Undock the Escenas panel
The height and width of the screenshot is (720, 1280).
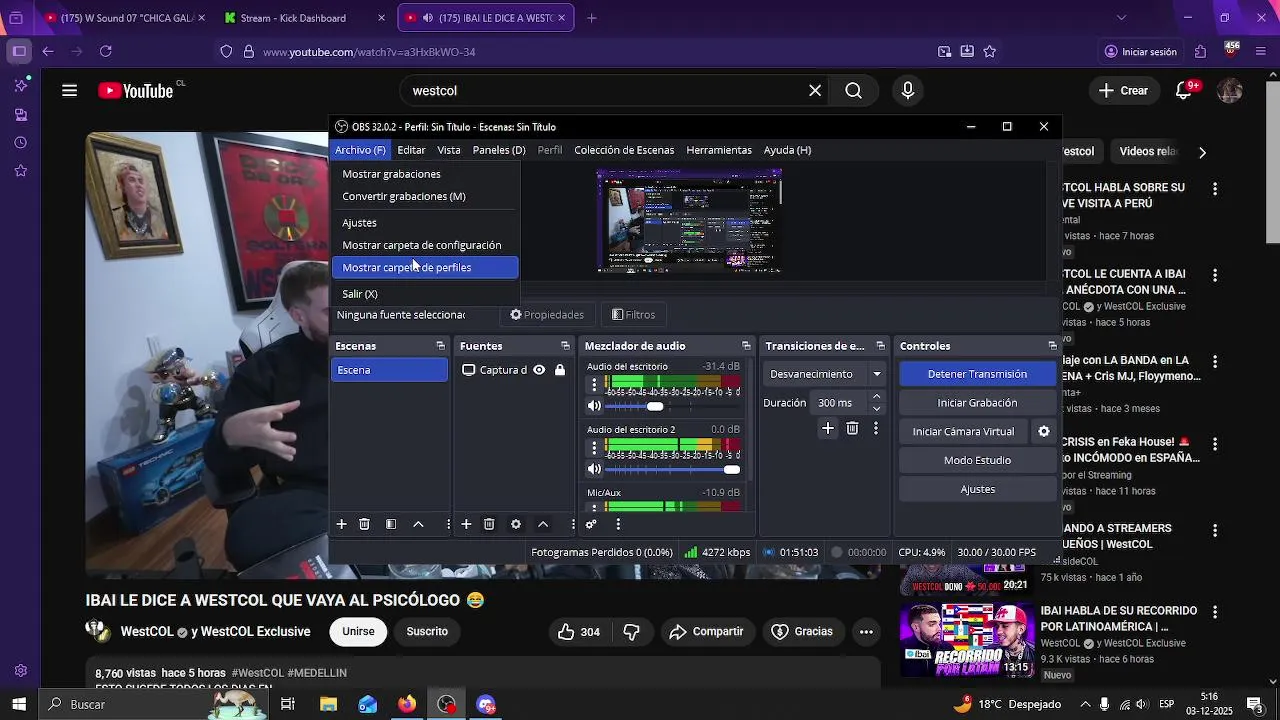point(440,346)
